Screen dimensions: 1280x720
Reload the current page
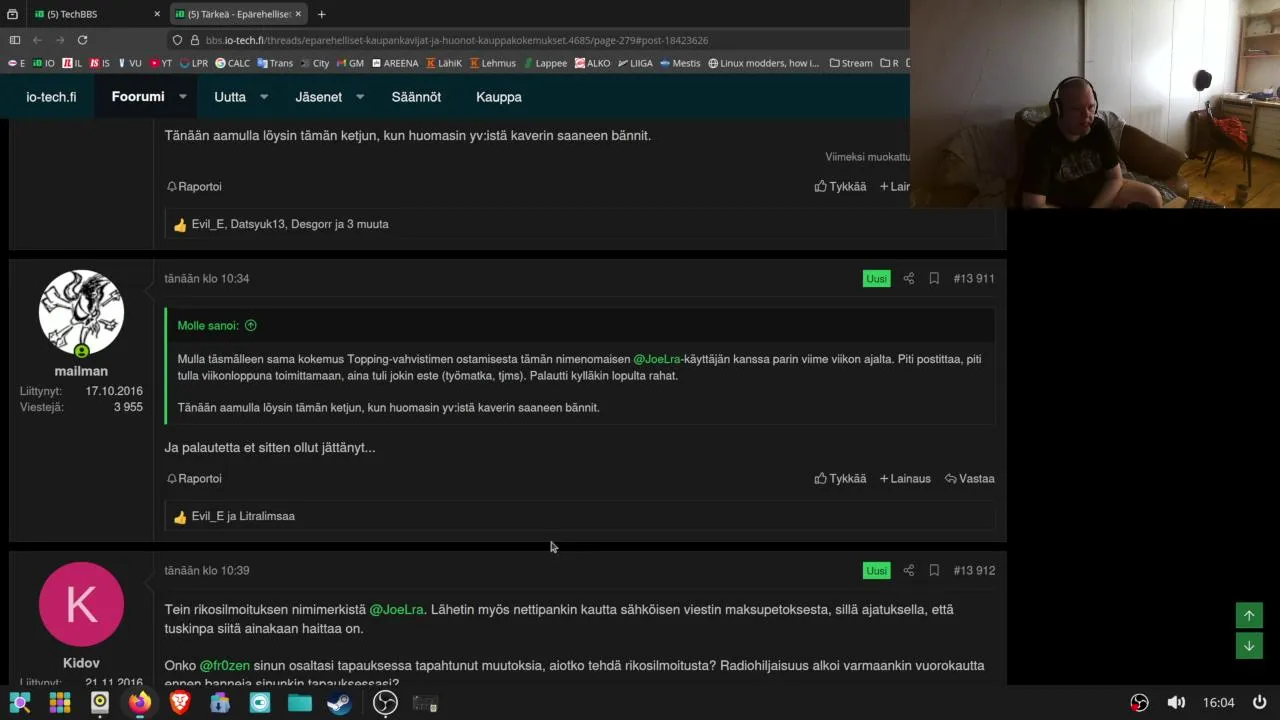tap(82, 40)
